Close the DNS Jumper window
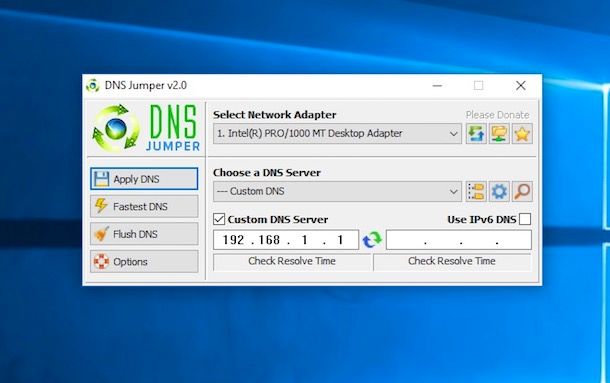The image size is (610, 383). (521, 85)
